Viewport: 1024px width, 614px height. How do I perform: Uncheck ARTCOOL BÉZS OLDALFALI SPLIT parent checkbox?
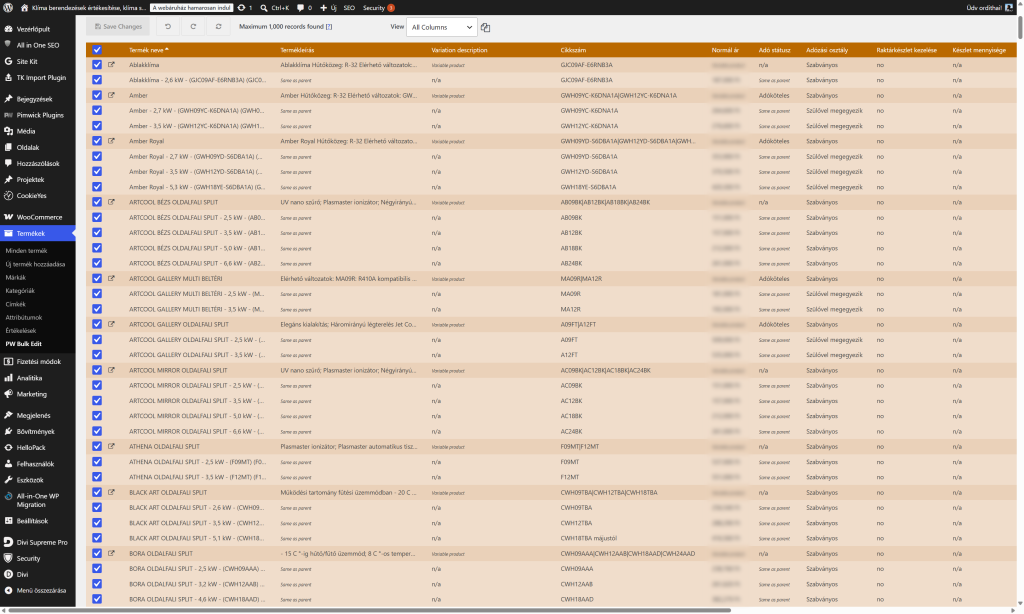(x=97, y=202)
